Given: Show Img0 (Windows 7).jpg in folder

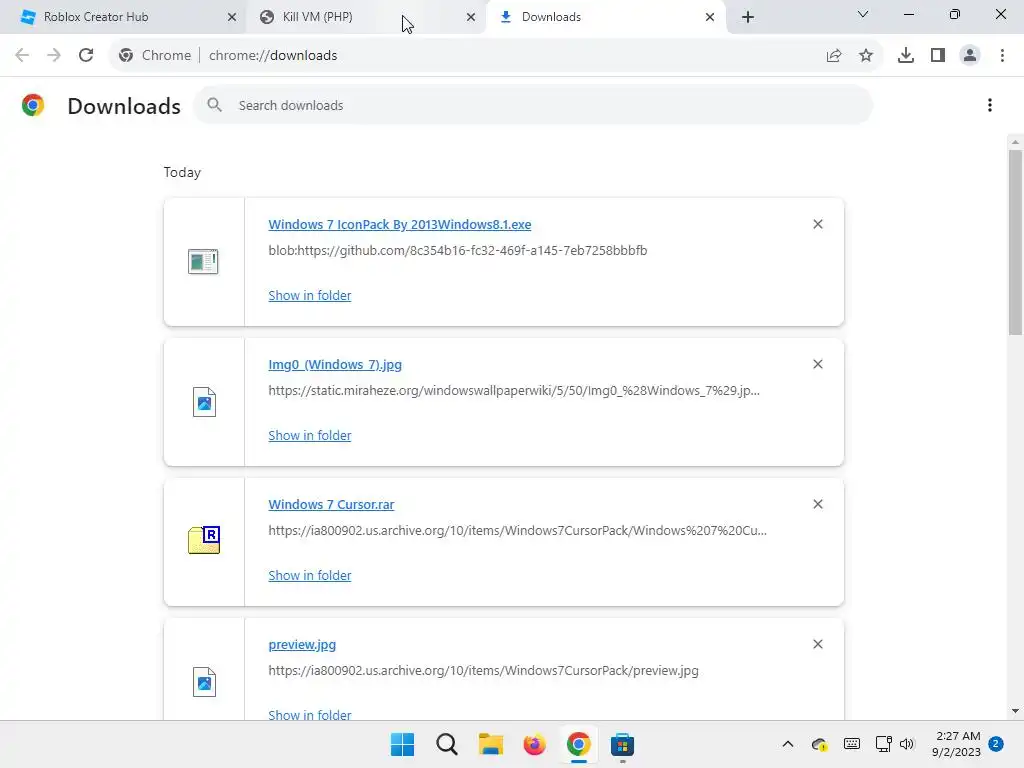Looking at the screenshot, I should [x=310, y=435].
